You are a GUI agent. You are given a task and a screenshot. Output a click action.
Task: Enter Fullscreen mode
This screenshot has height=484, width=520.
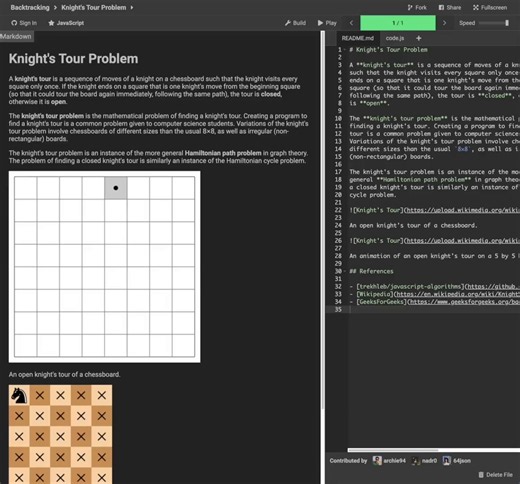pos(490,7)
